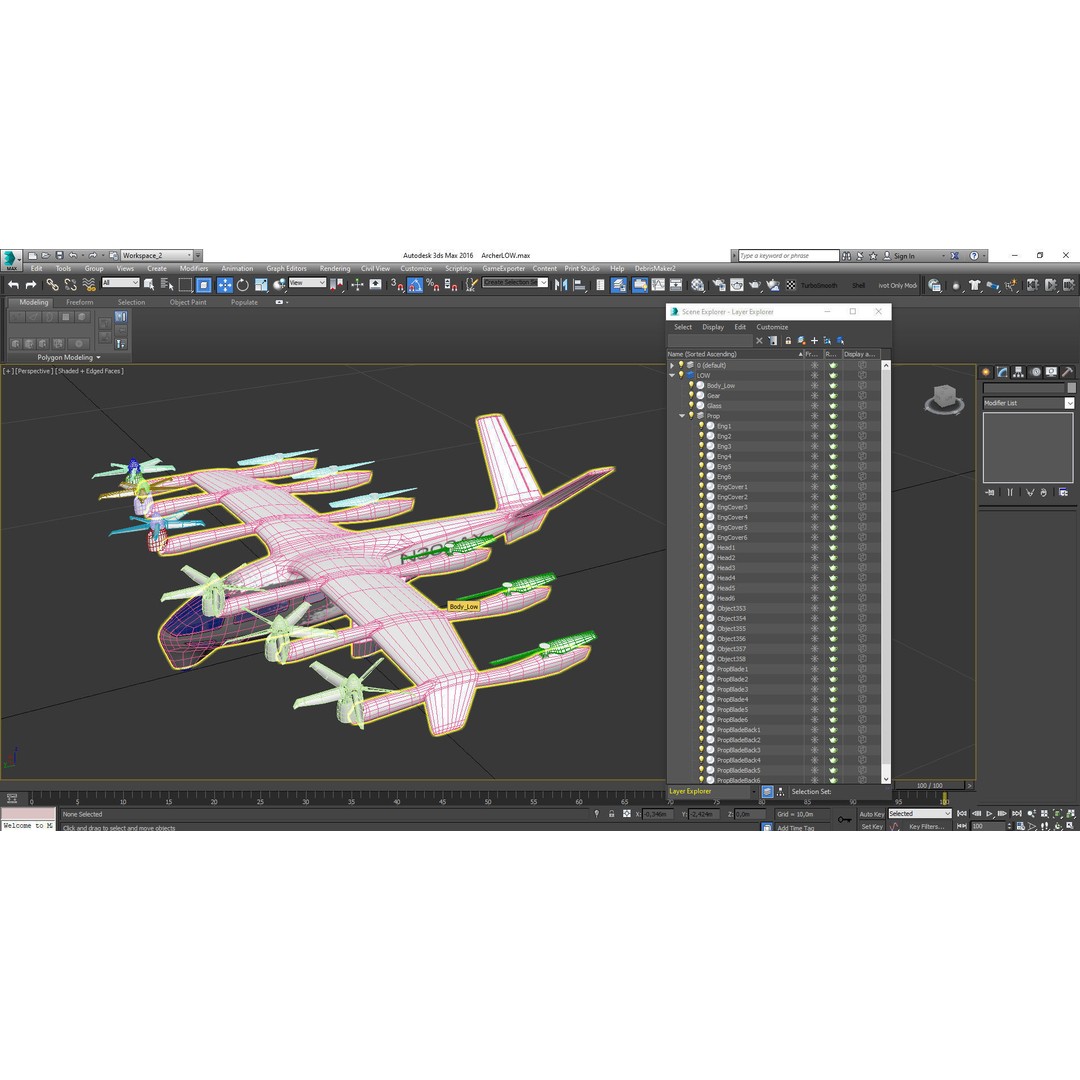Collapse the LOW layer
1080x1080 pixels.
point(672,375)
